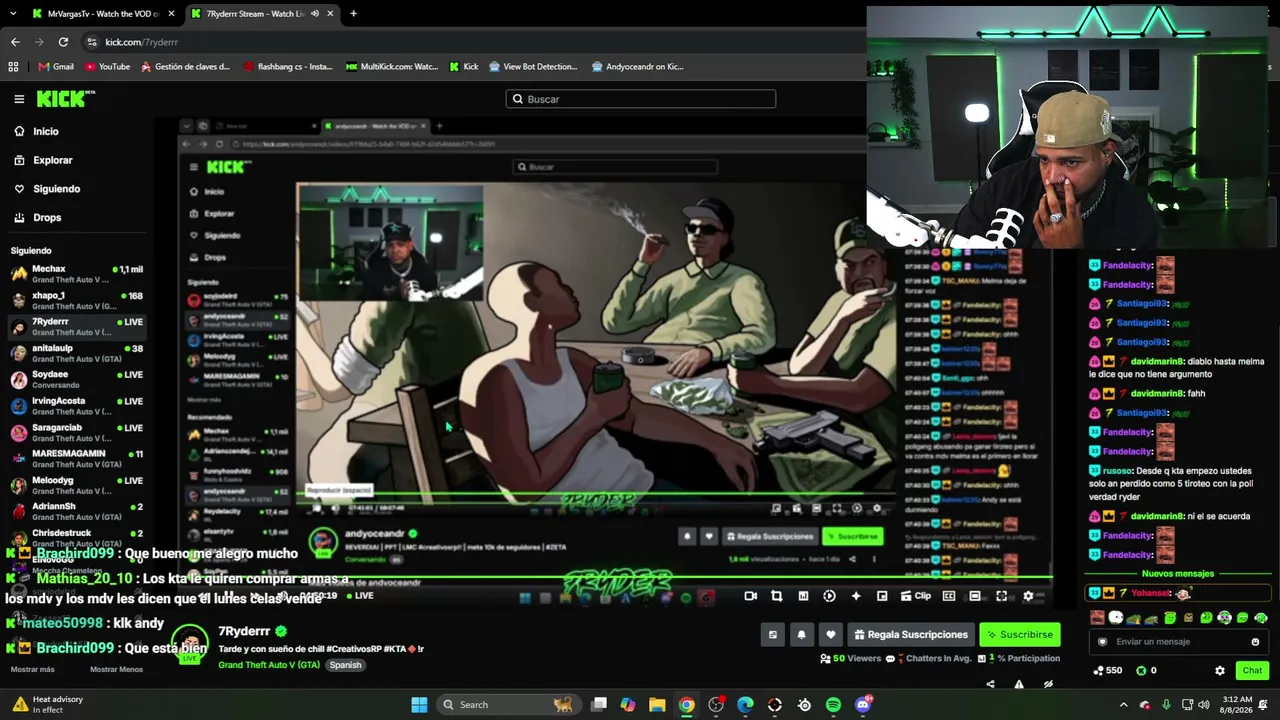Open Mechax channel in following list
This screenshot has height=720, width=1280.
(77, 274)
